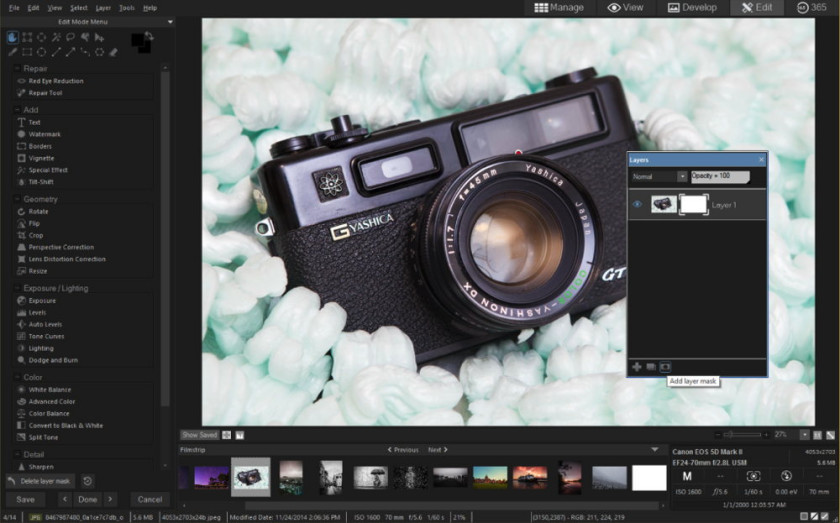
Task: Choose the Ellipse selection tool
Action: 41,37
